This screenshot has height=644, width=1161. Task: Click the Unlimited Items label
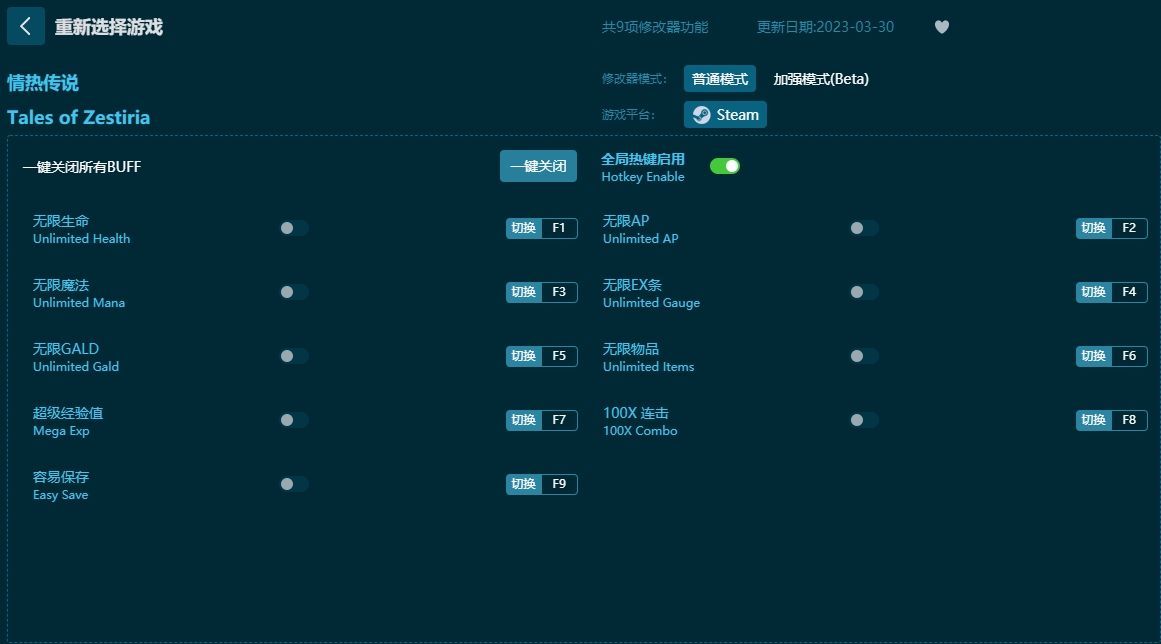tap(649, 366)
